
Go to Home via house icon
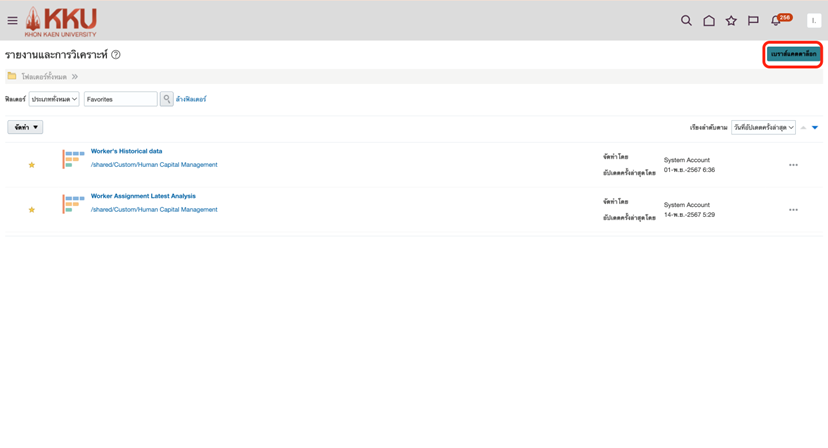pos(709,20)
